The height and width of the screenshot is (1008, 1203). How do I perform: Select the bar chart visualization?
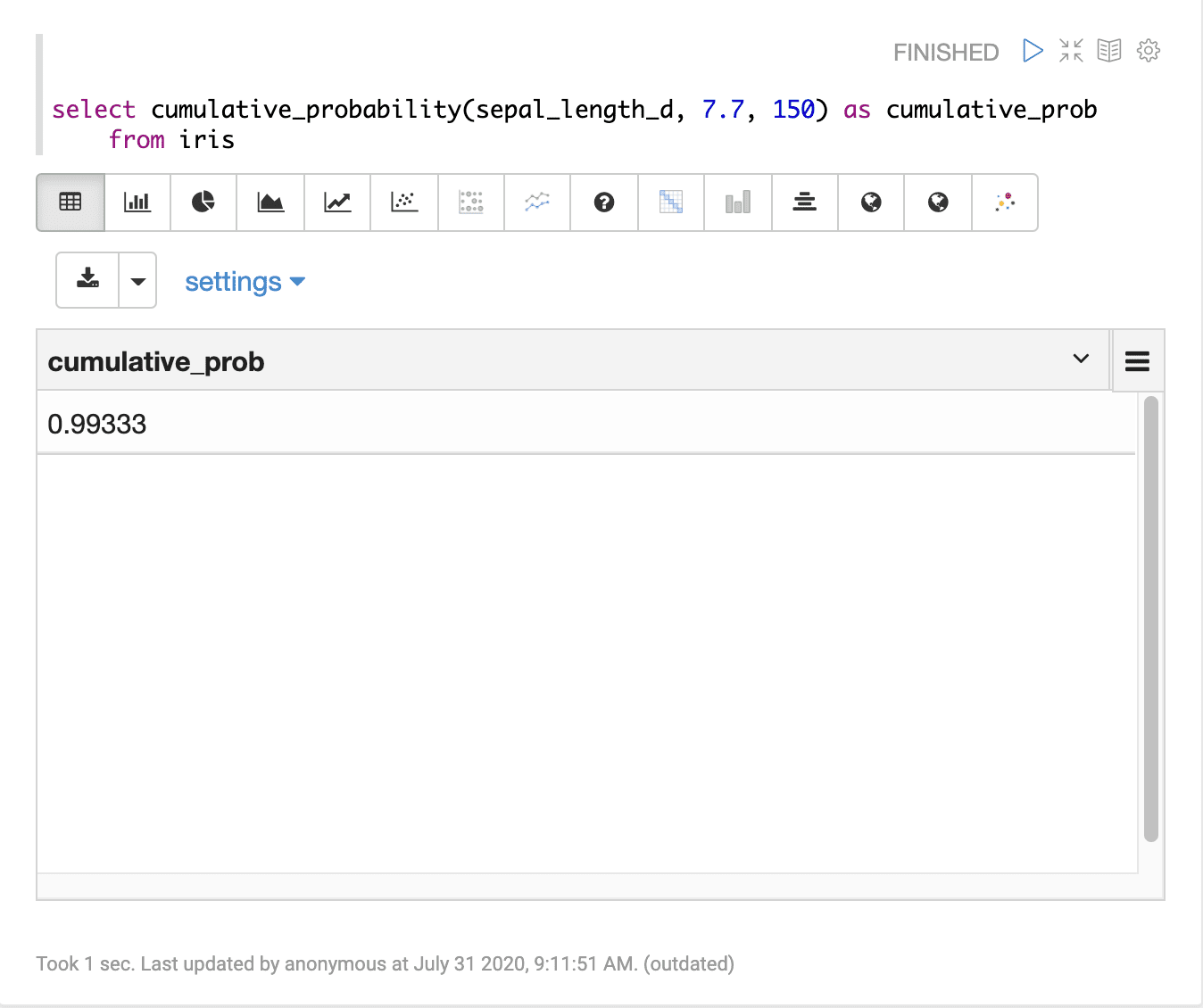(137, 202)
